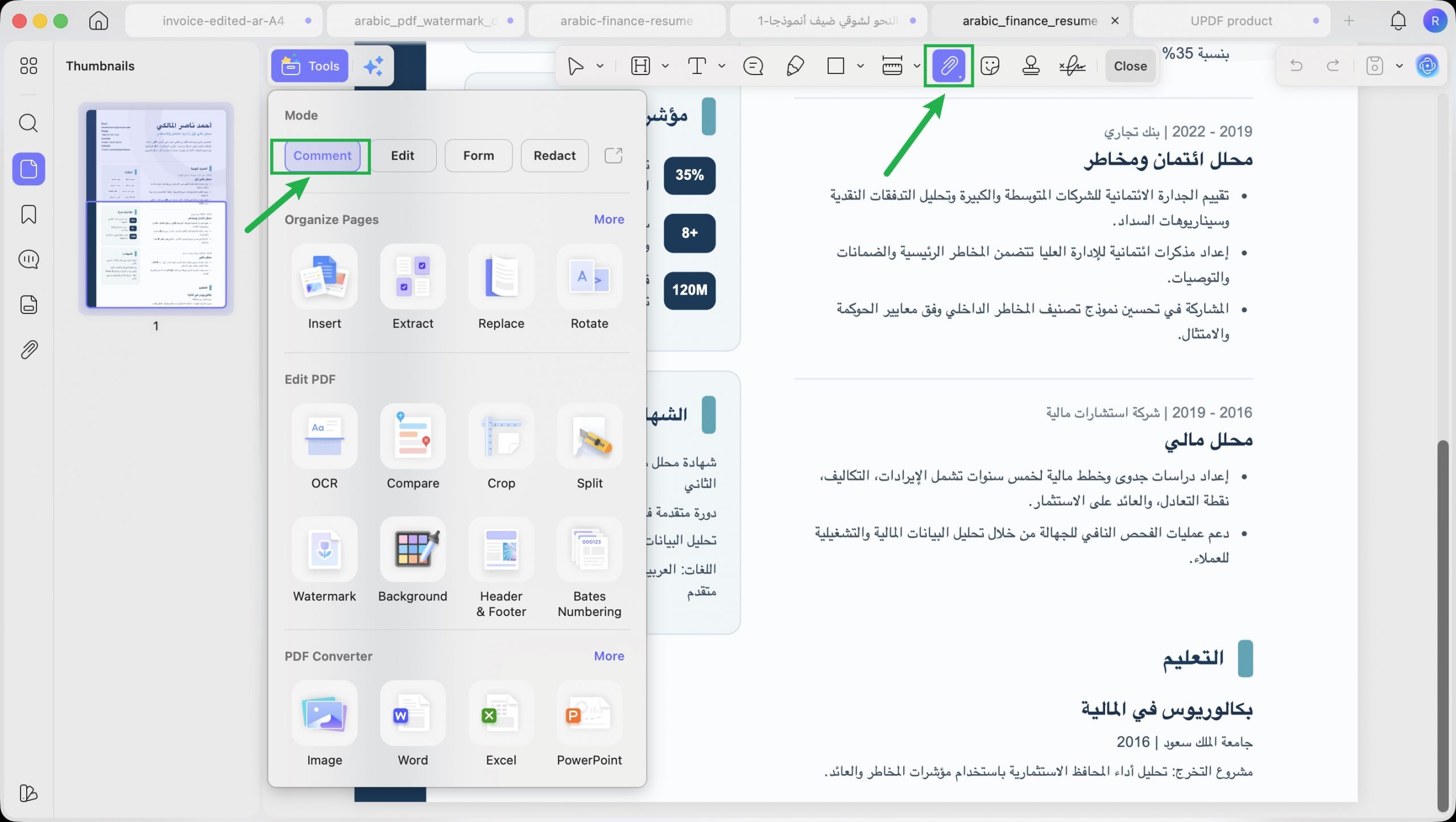
Task: Open the sticker tool
Action: [x=990, y=66]
